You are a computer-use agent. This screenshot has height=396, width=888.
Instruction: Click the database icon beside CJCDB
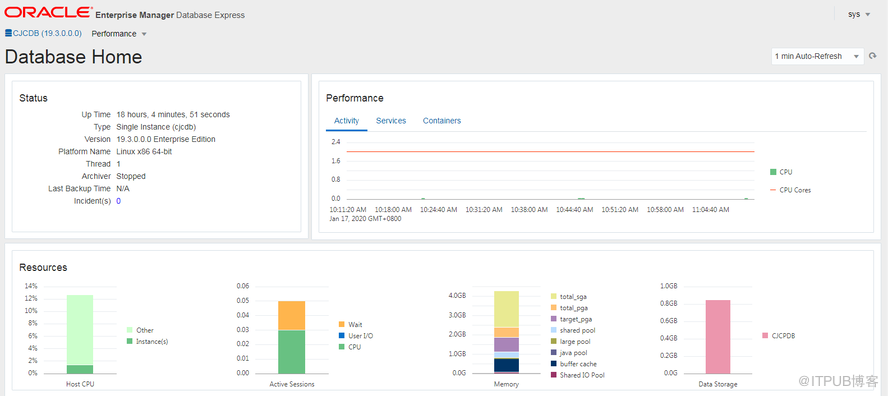(8, 33)
